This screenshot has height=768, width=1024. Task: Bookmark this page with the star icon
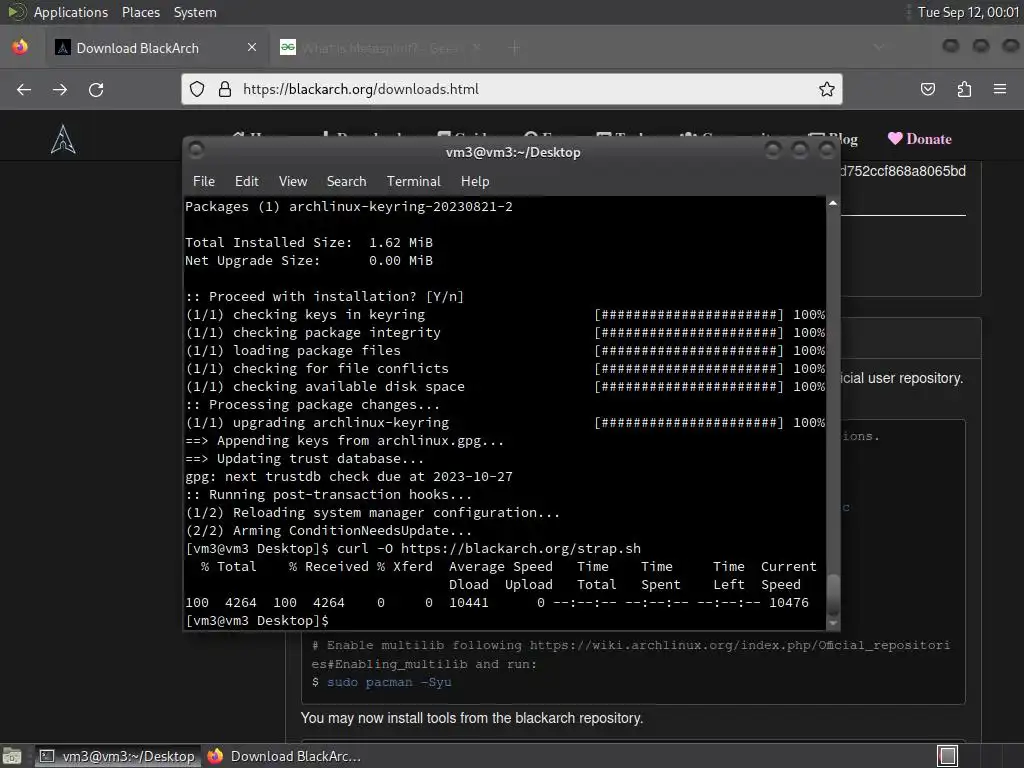[x=827, y=89]
